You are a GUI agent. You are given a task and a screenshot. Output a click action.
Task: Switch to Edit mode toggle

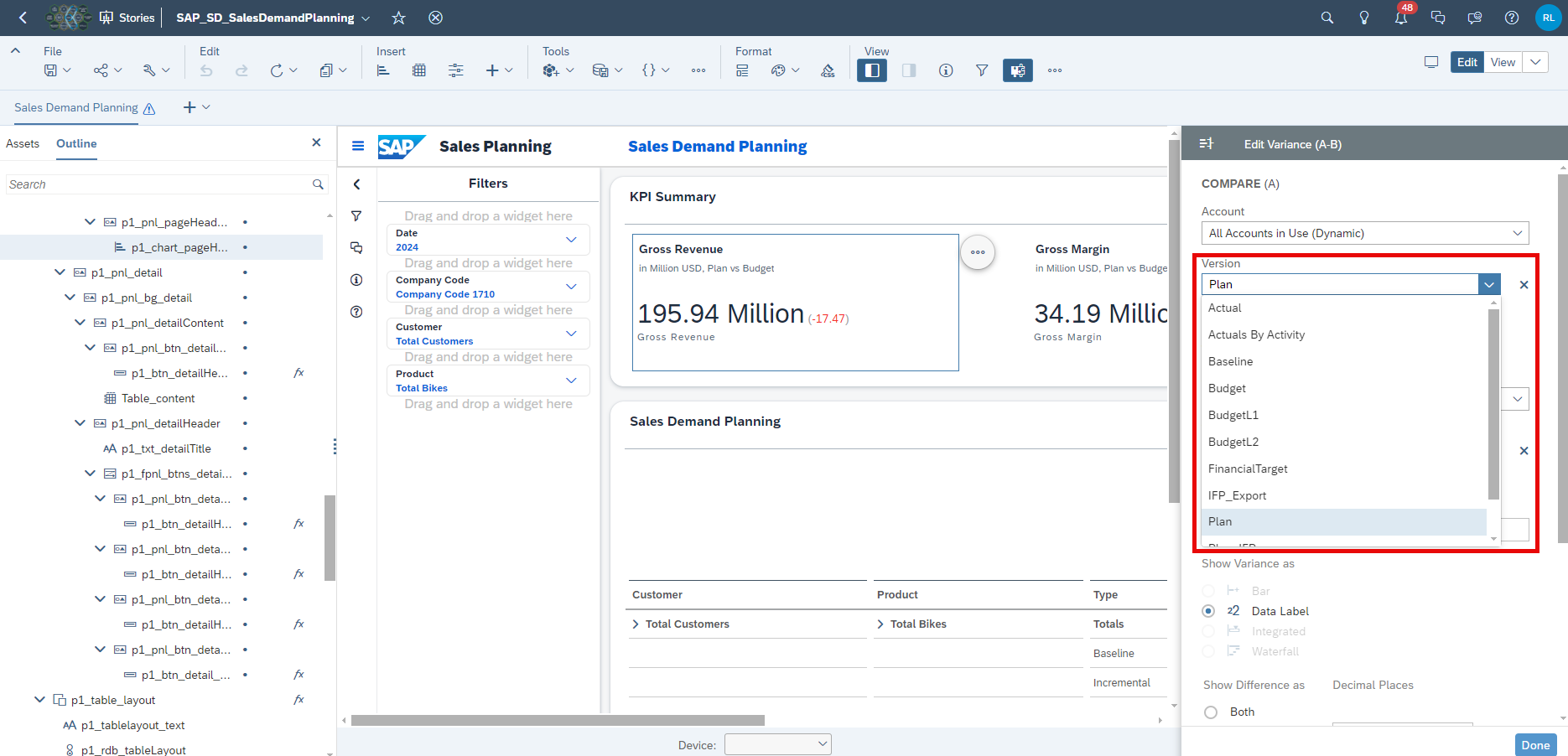pyautogui.click(x=1467, y=62)
